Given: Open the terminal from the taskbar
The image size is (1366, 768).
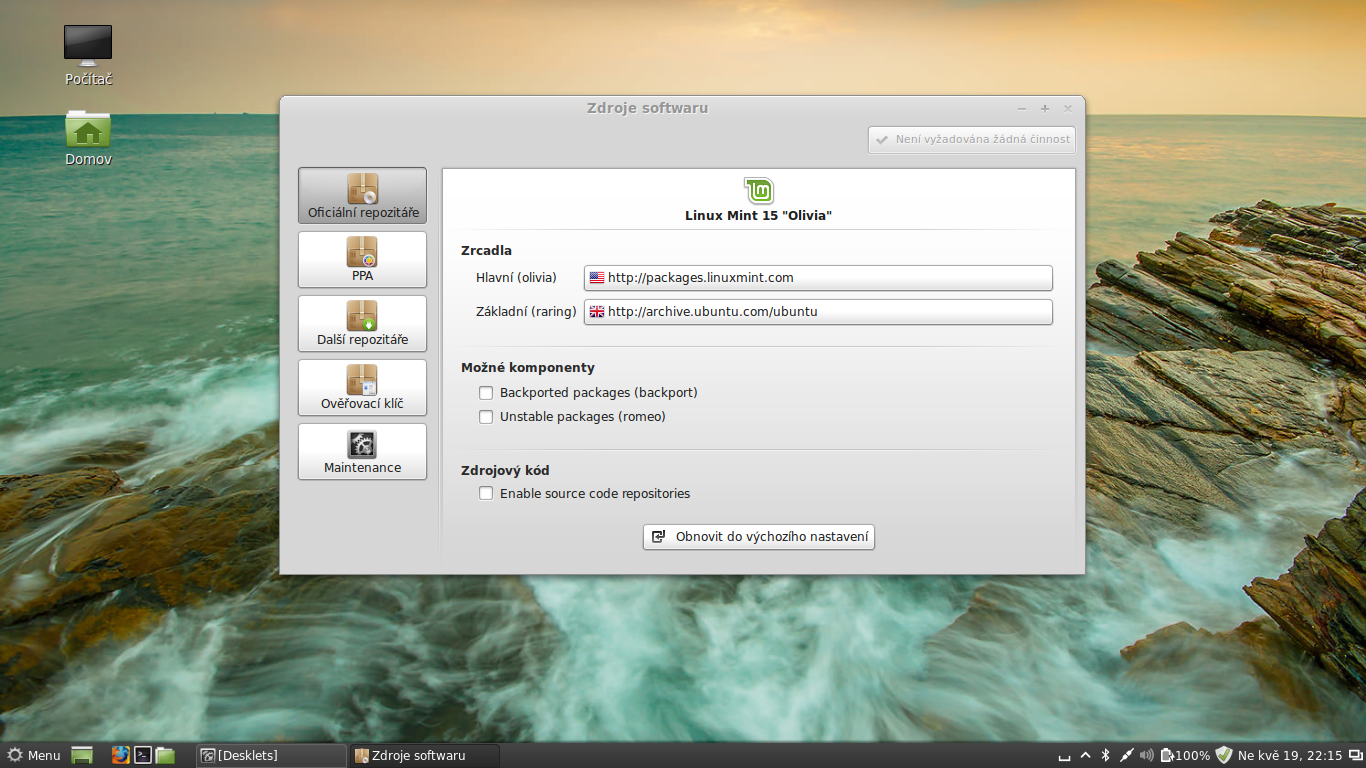Looking at the screenshot, I should (143, 755).
